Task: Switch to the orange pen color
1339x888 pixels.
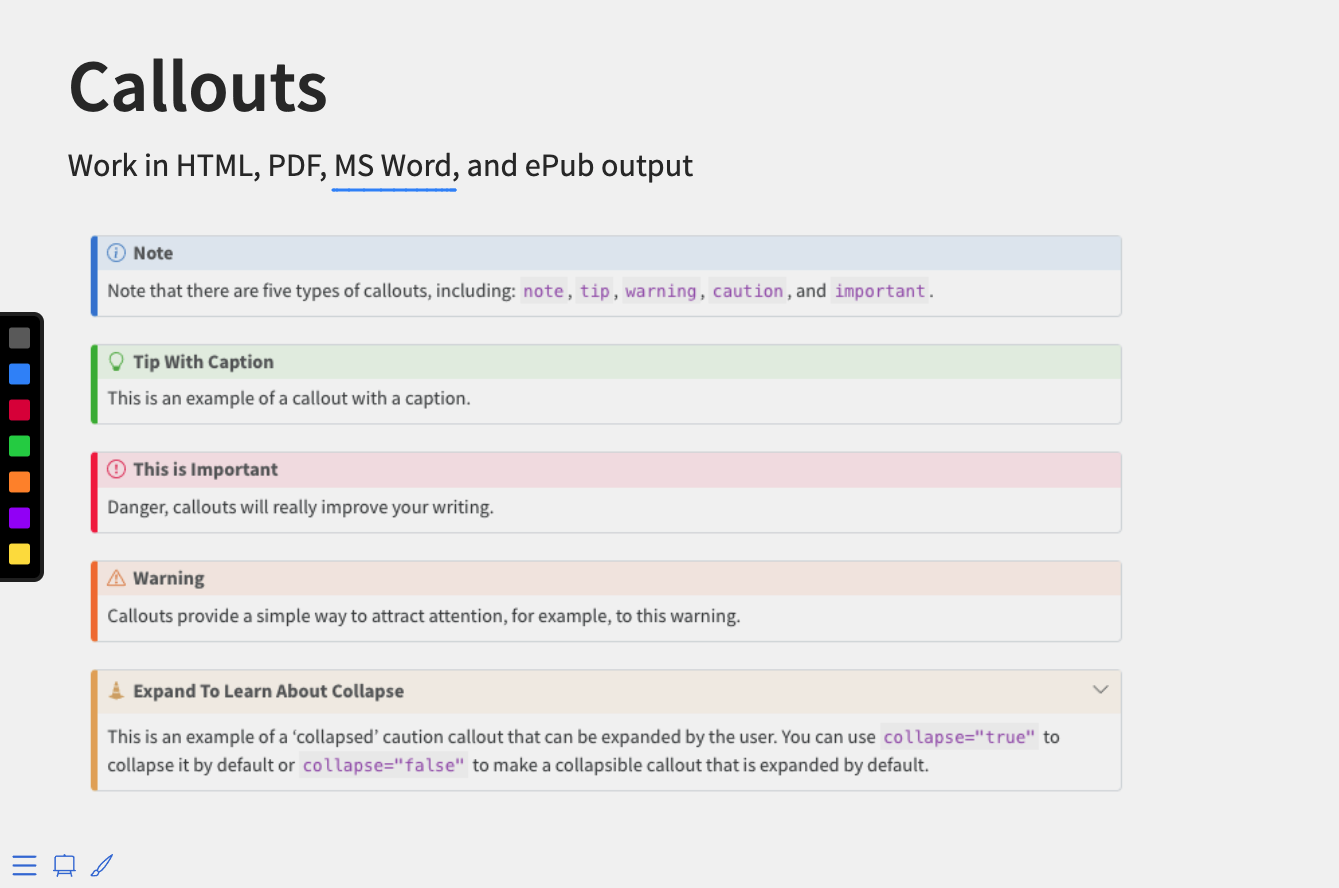Action: pyautogui.click(x=20, y=482)
